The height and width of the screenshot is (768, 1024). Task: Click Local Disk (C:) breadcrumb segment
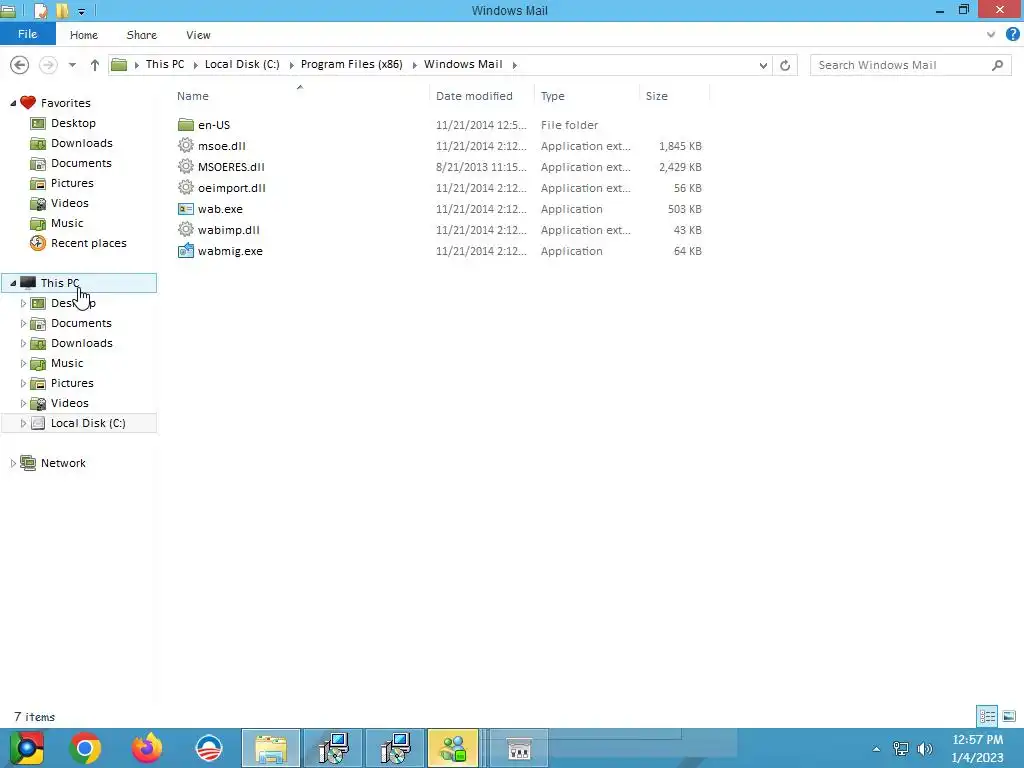[x=242, y=64]
